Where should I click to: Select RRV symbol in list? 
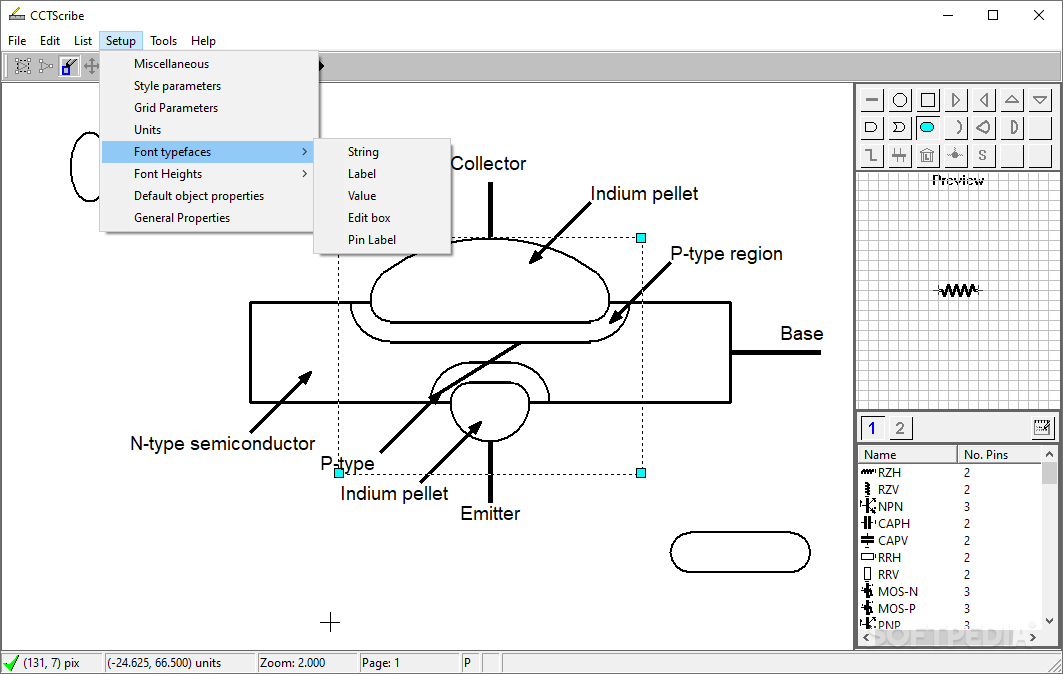point(950,574)
